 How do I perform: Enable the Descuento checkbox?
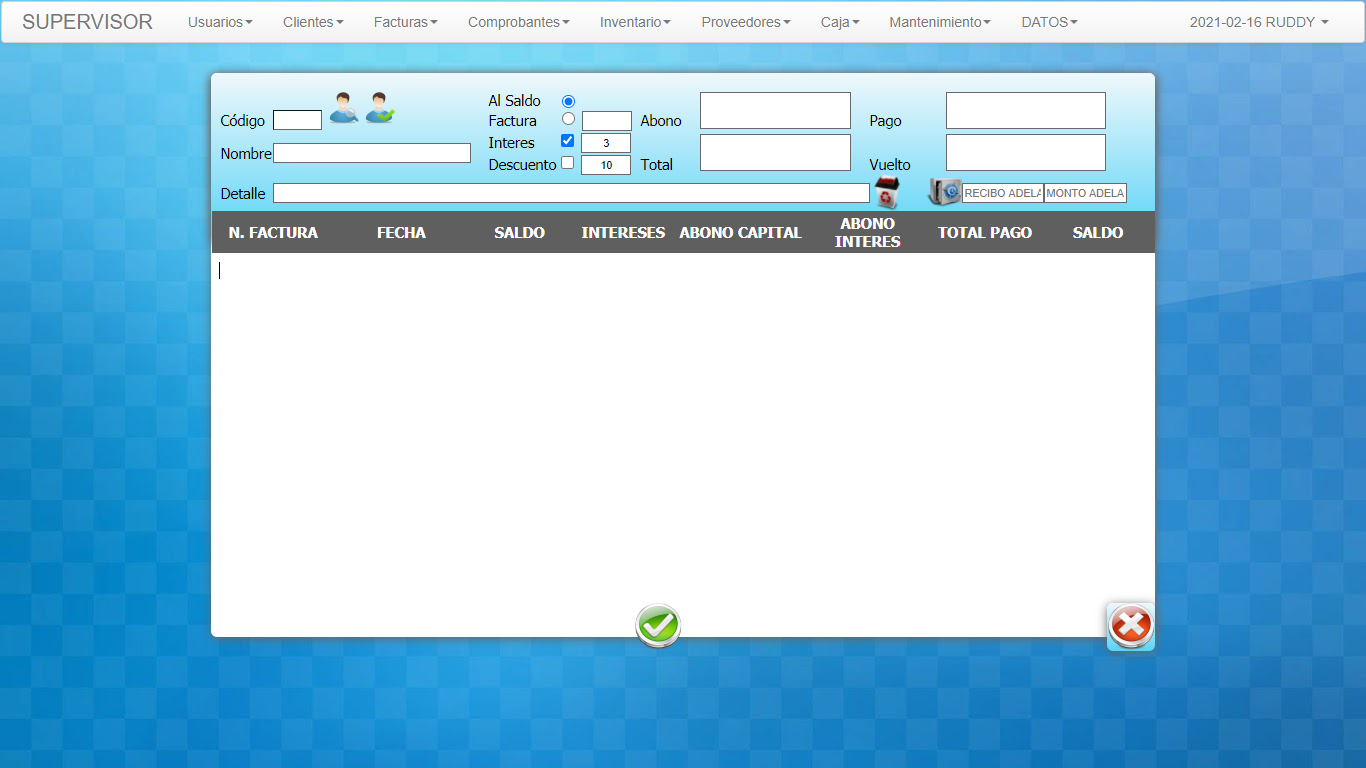point(567,163)
